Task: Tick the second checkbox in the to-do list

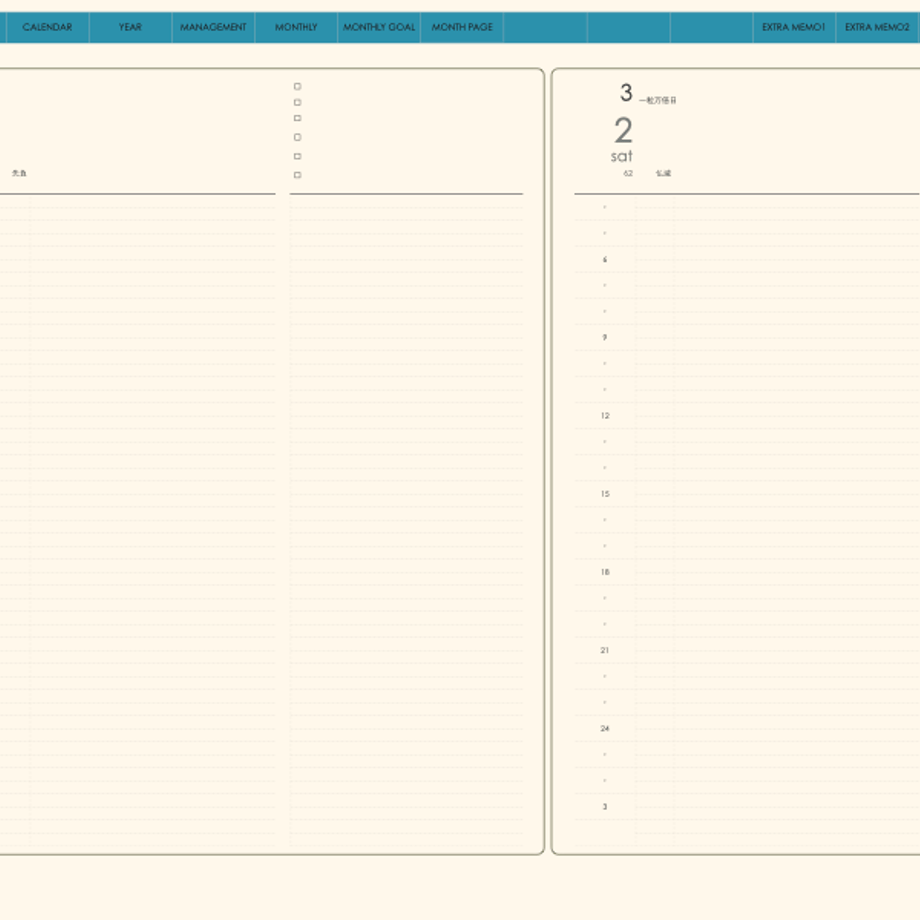Action: (297, 103)
